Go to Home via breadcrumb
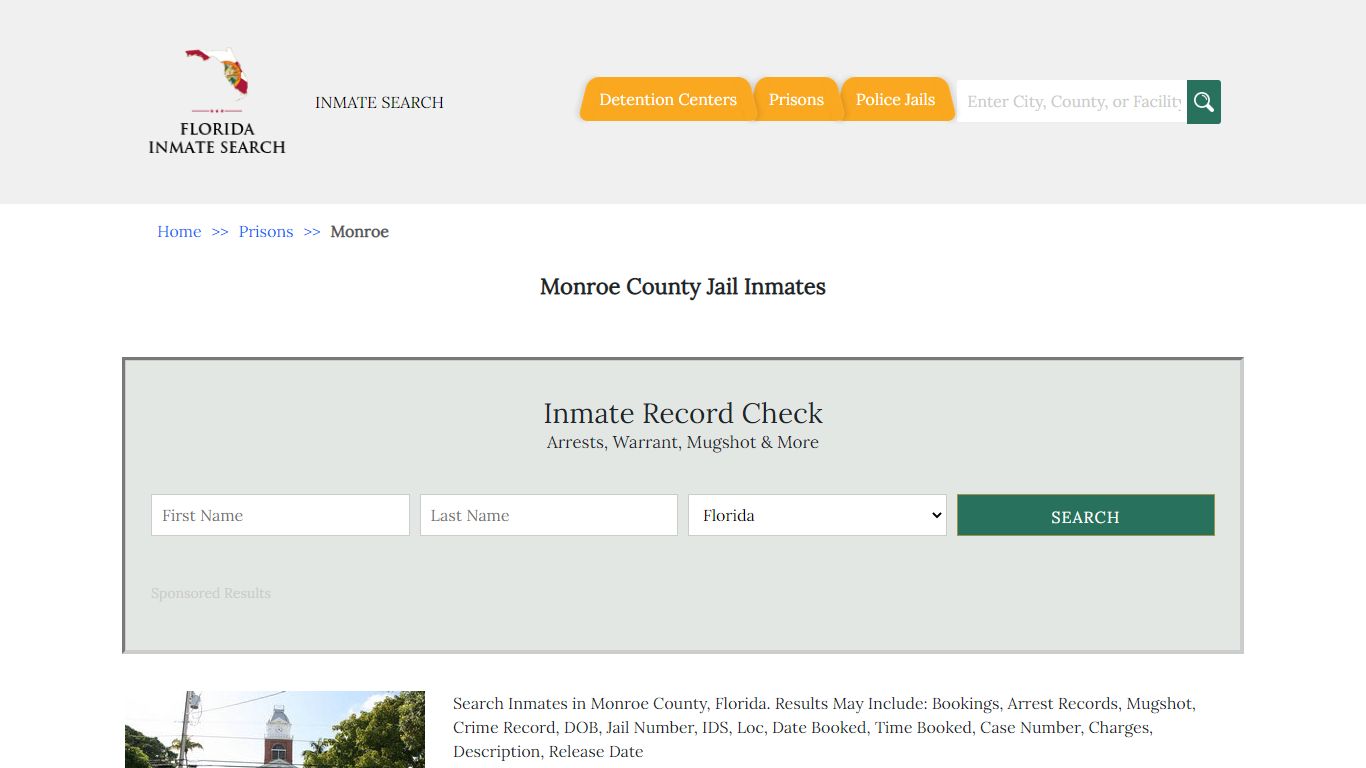This screenshot has width=1366, height=768. pyautogui.click(x=179, y=232)
